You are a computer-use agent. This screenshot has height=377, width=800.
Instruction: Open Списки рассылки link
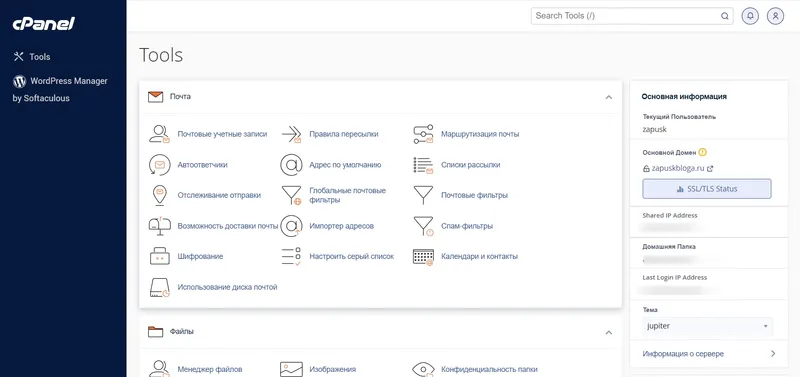point(470,165)
